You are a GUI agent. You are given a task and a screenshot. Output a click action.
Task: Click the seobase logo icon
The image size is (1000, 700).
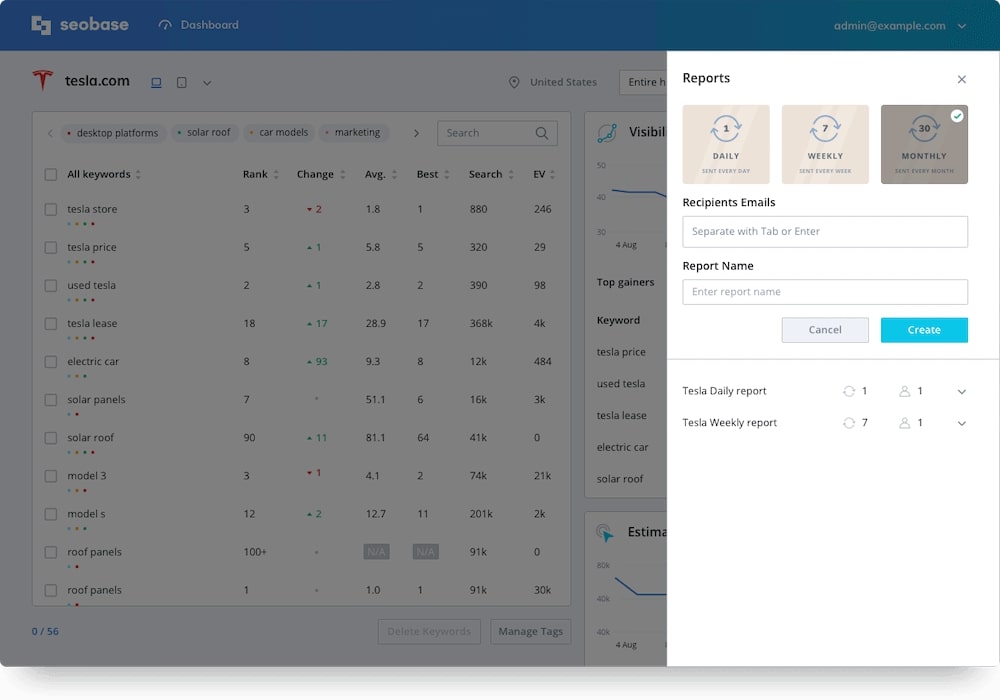(41, 25)
